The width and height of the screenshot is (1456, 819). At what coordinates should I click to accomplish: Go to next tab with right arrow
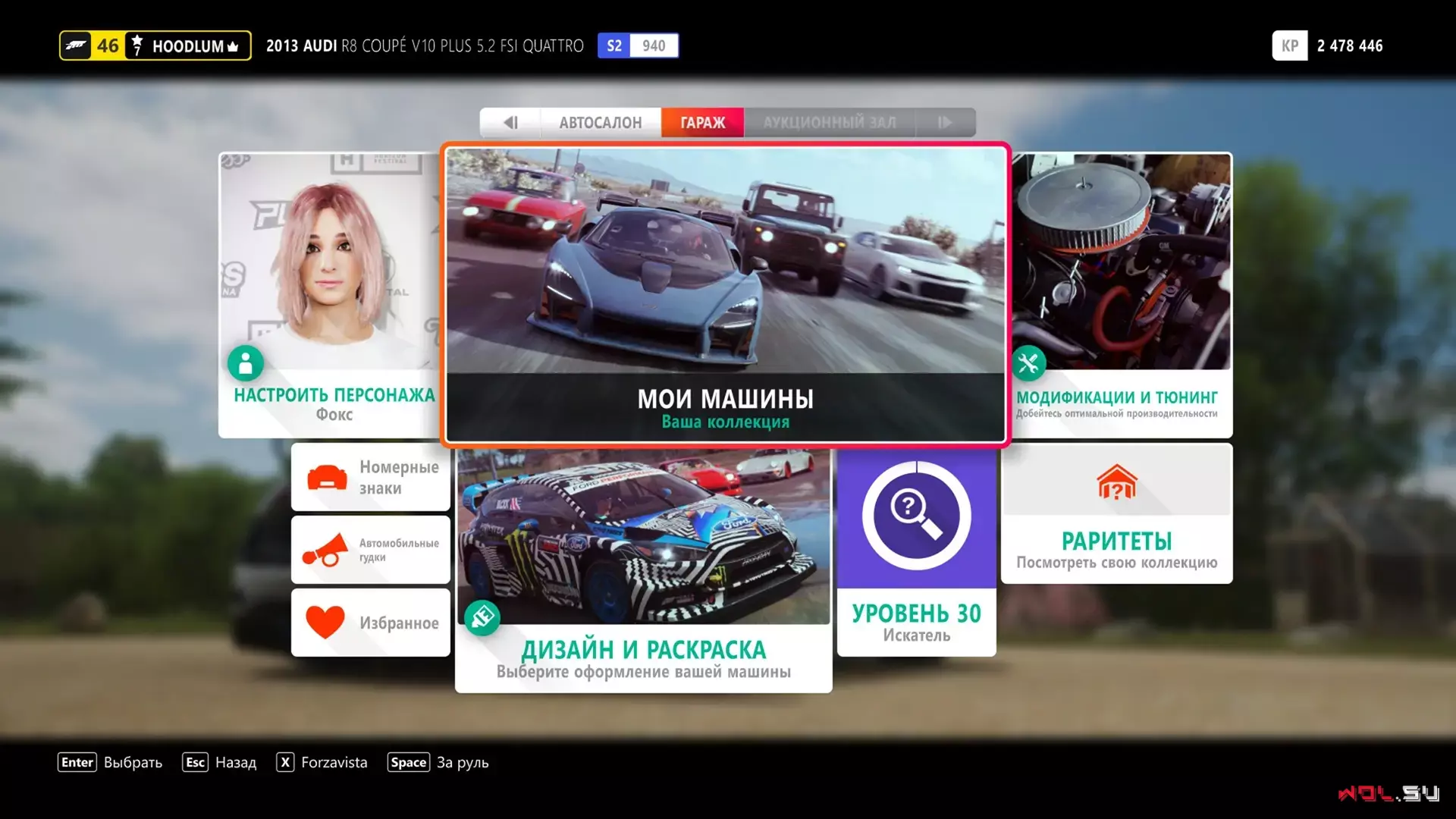tap(945, 122)
